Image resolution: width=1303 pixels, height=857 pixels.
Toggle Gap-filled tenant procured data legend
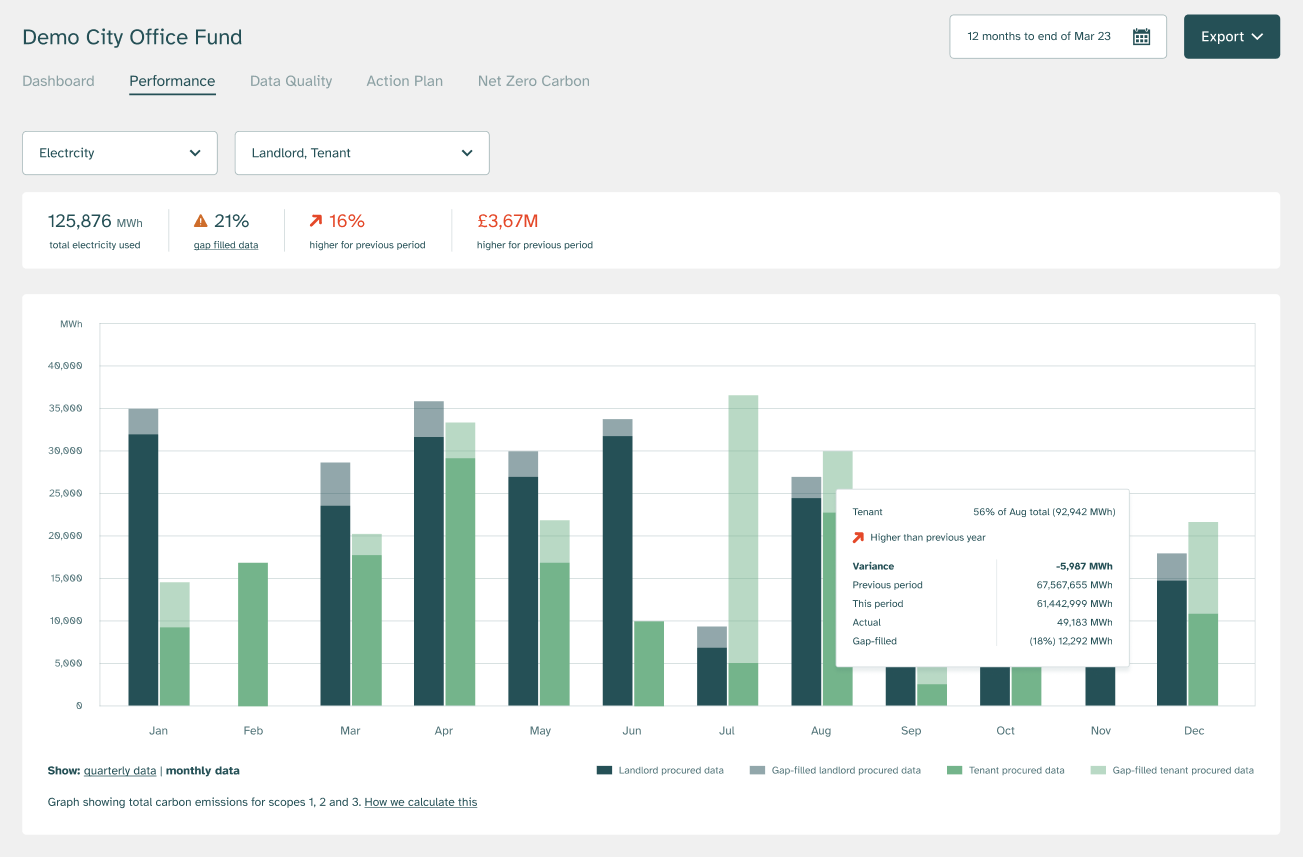(1098, 771)
